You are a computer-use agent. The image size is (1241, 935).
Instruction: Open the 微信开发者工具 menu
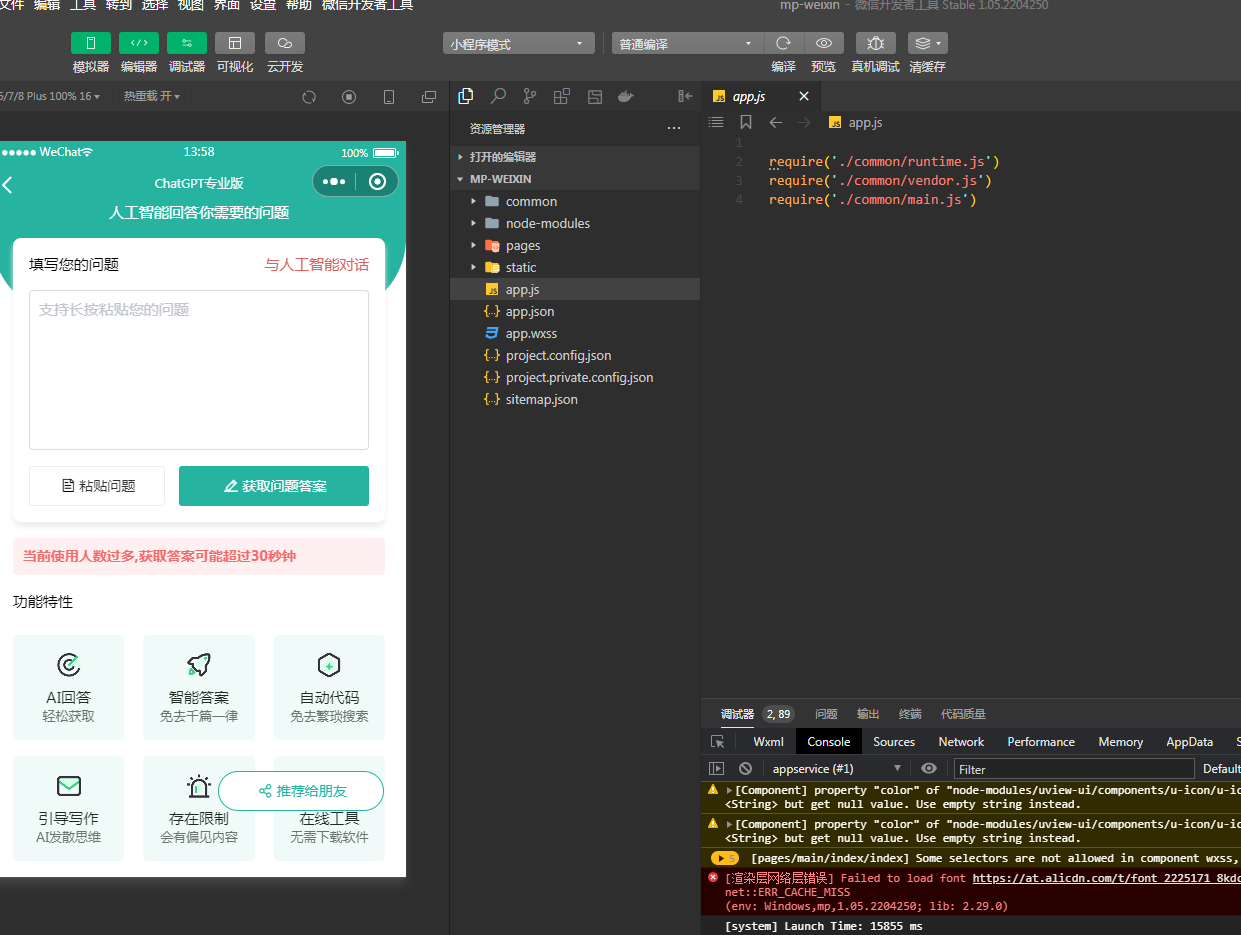pyautogui.click(x=367, y=5)
